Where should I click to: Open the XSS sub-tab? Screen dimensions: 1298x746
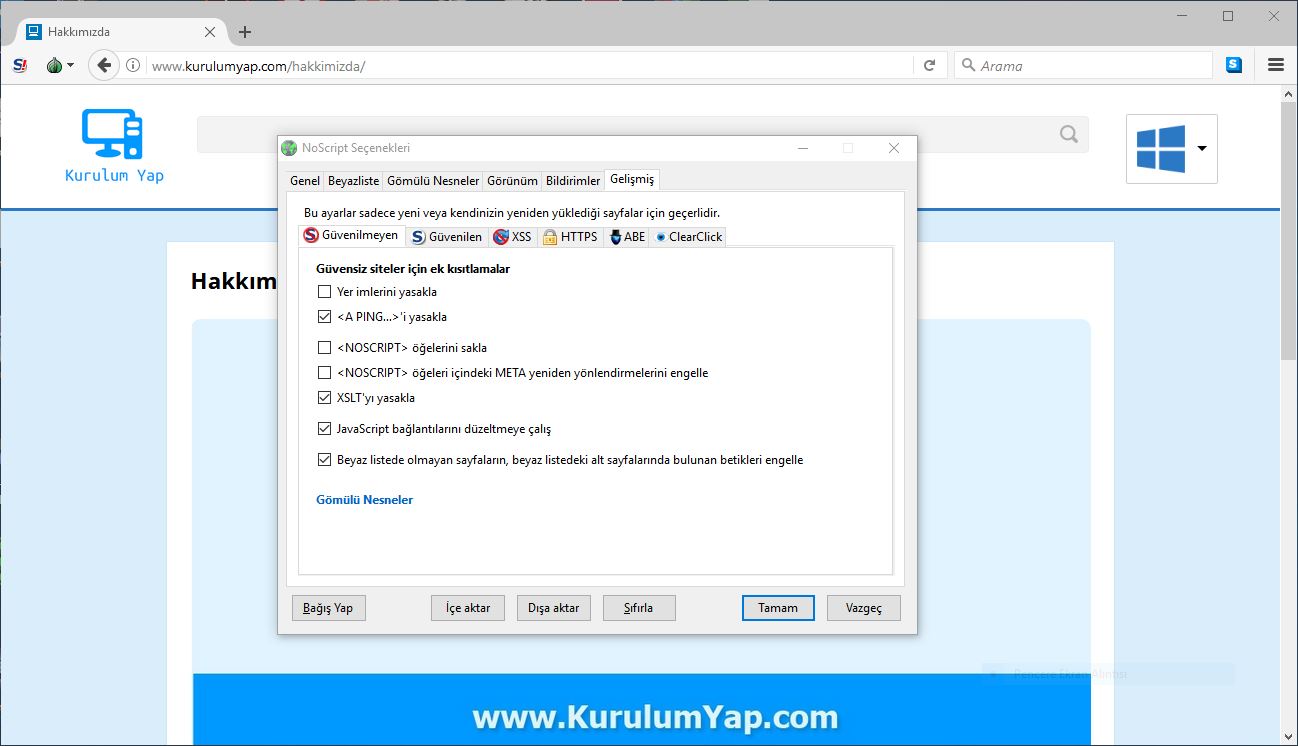click(x=513, y=237)
